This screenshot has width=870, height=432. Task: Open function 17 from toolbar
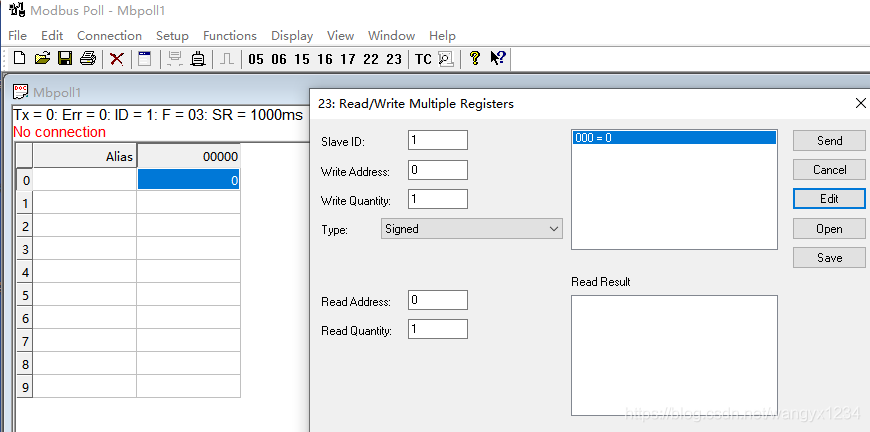pyautogui.click(x=348, y=59)
